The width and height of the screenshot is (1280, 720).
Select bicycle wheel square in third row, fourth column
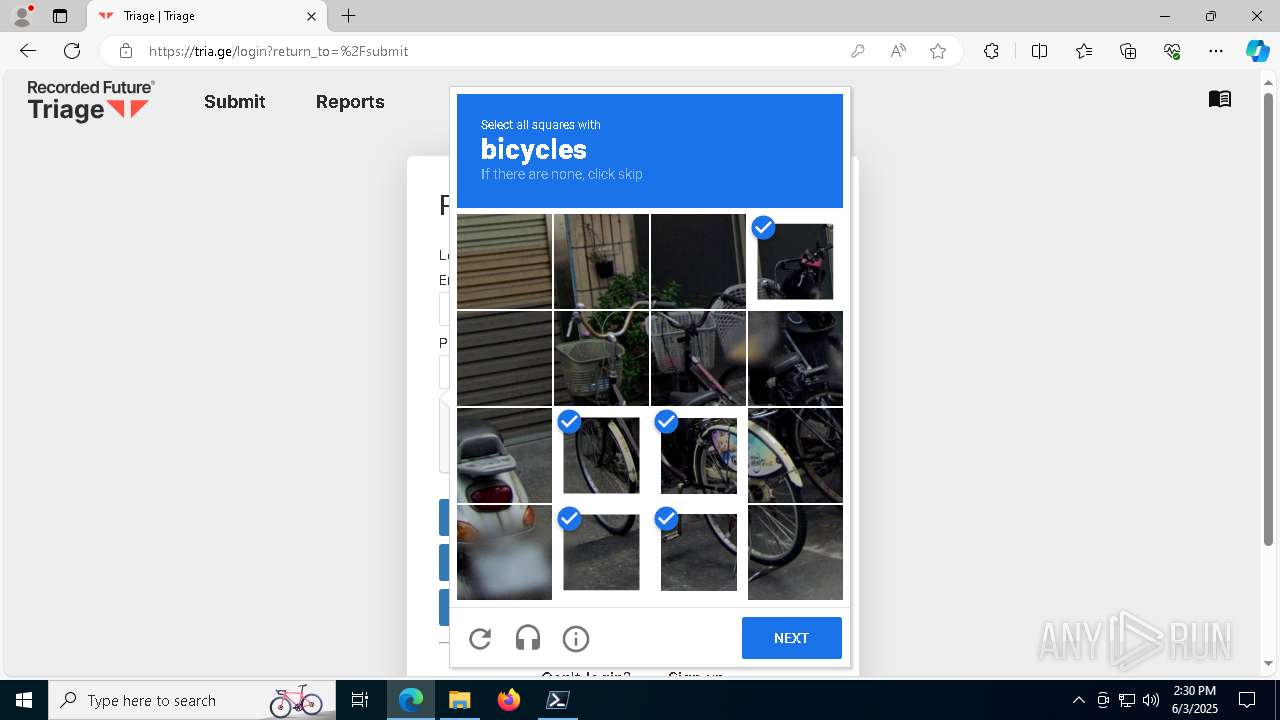[795, 455]
